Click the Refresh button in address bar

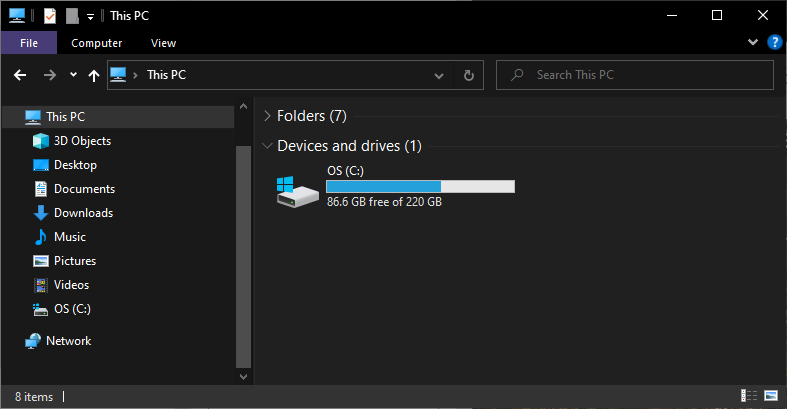click(468, 75)
